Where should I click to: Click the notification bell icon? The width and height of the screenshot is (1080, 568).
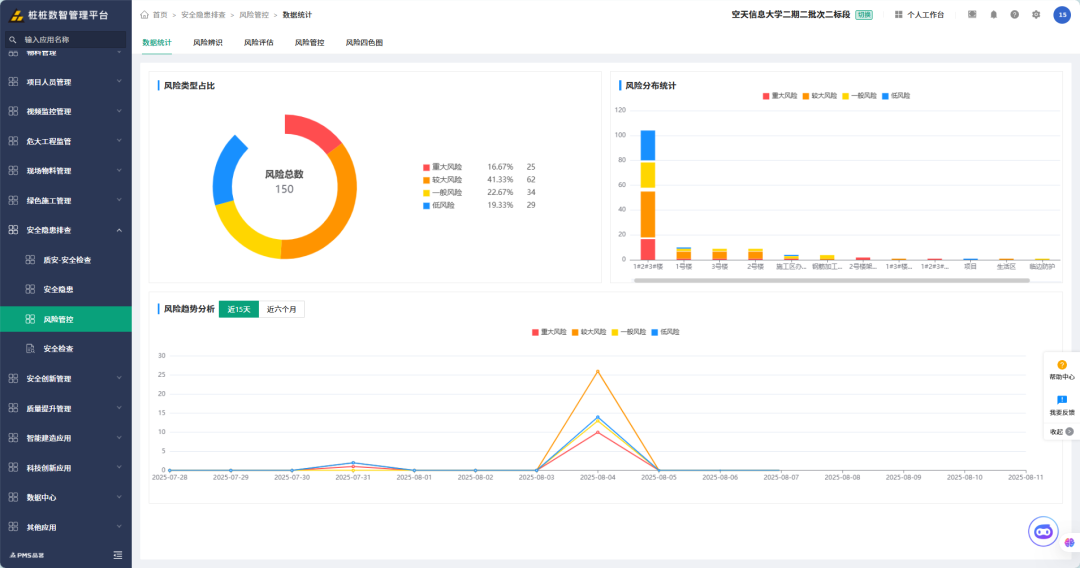pyautogui.click(x=993, y=14)
